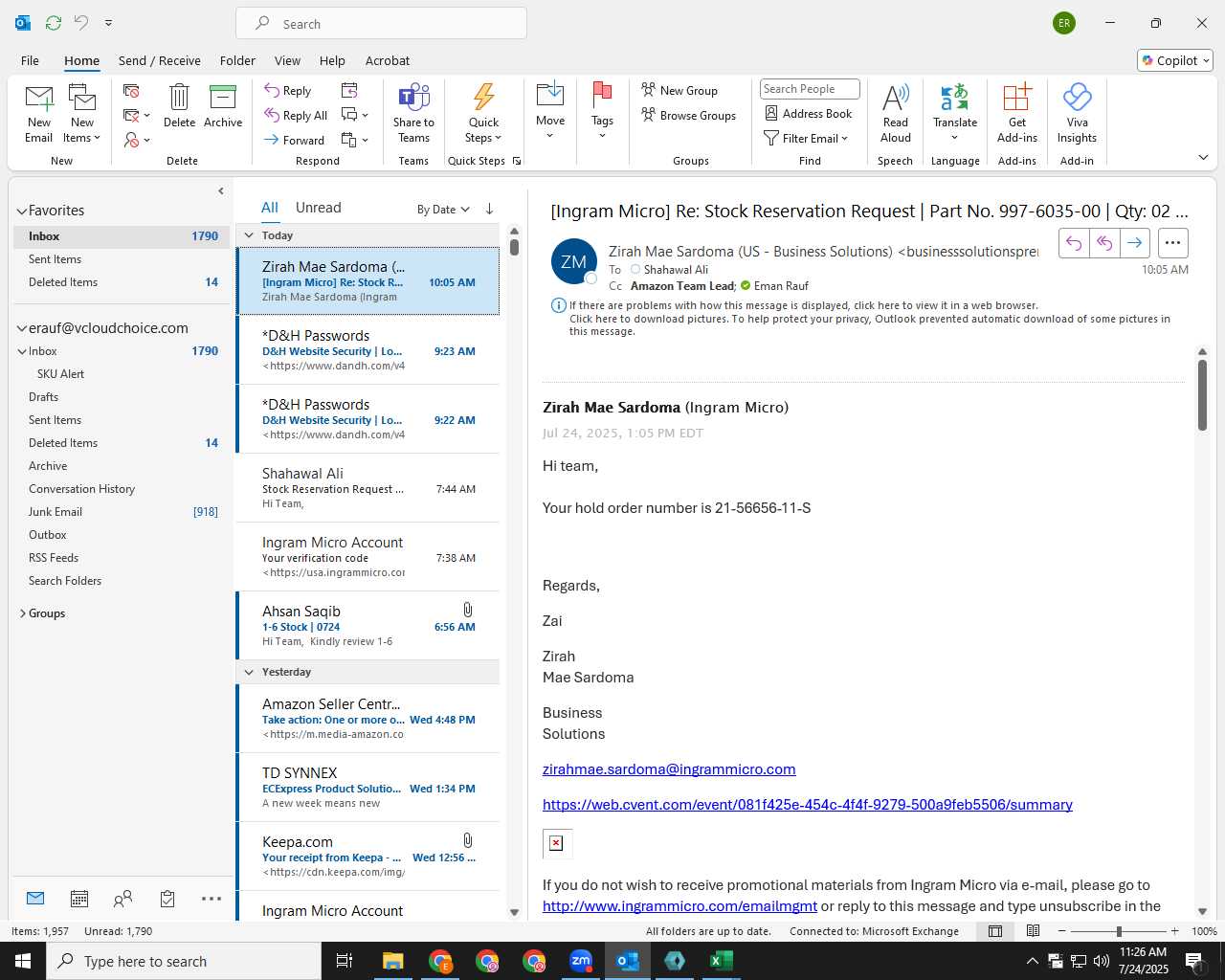This screenshot has height=980, width=1225.
Task: Open the Address Book
Action: click(809, 113)
